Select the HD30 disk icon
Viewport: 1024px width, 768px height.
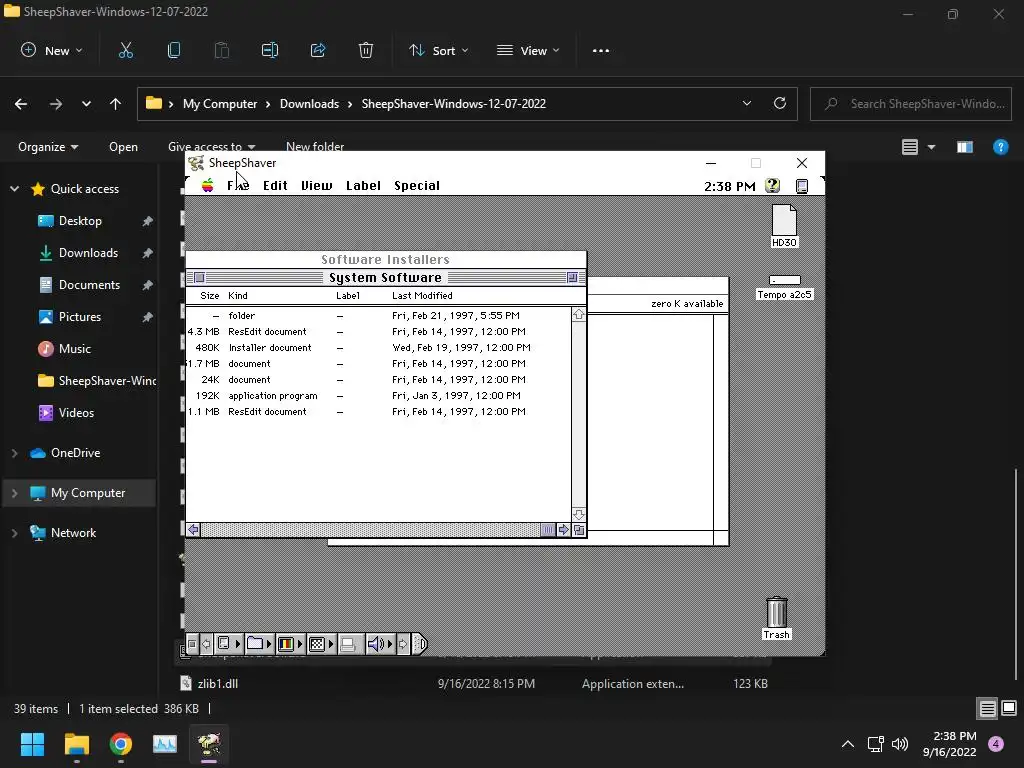click(x=784, y=225)
